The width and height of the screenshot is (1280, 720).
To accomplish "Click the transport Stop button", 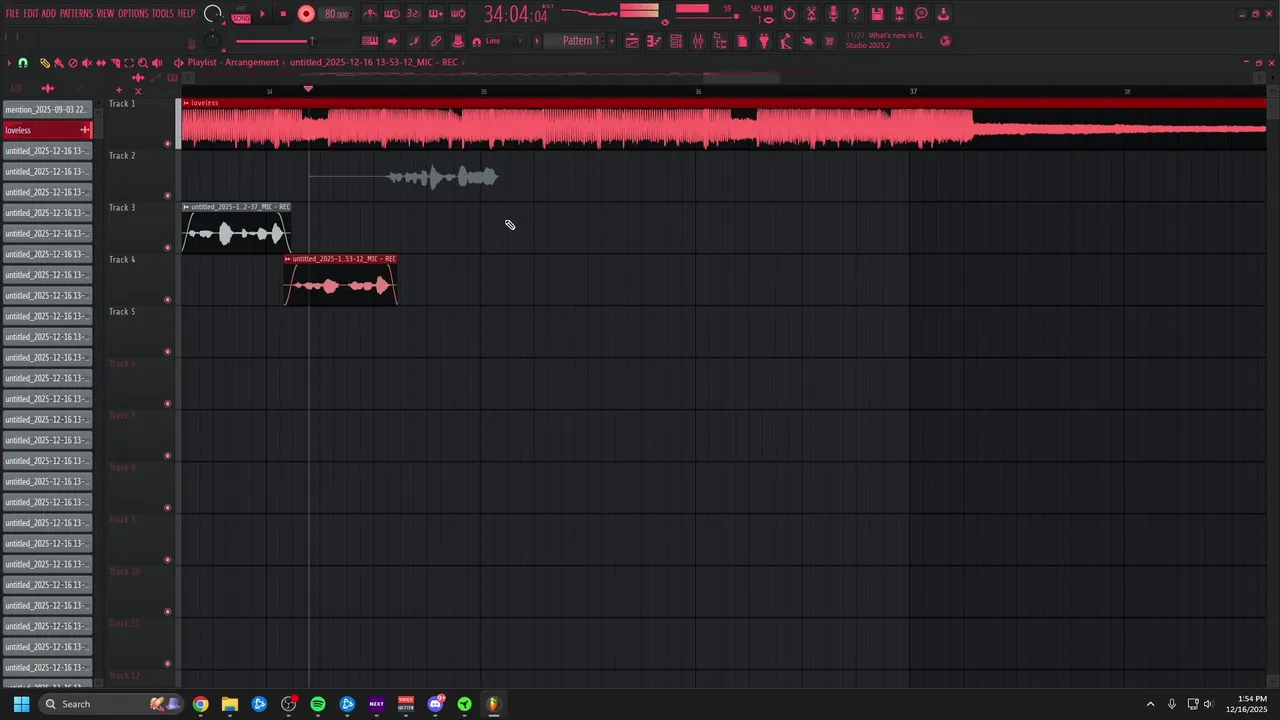I will coord(283,14).
